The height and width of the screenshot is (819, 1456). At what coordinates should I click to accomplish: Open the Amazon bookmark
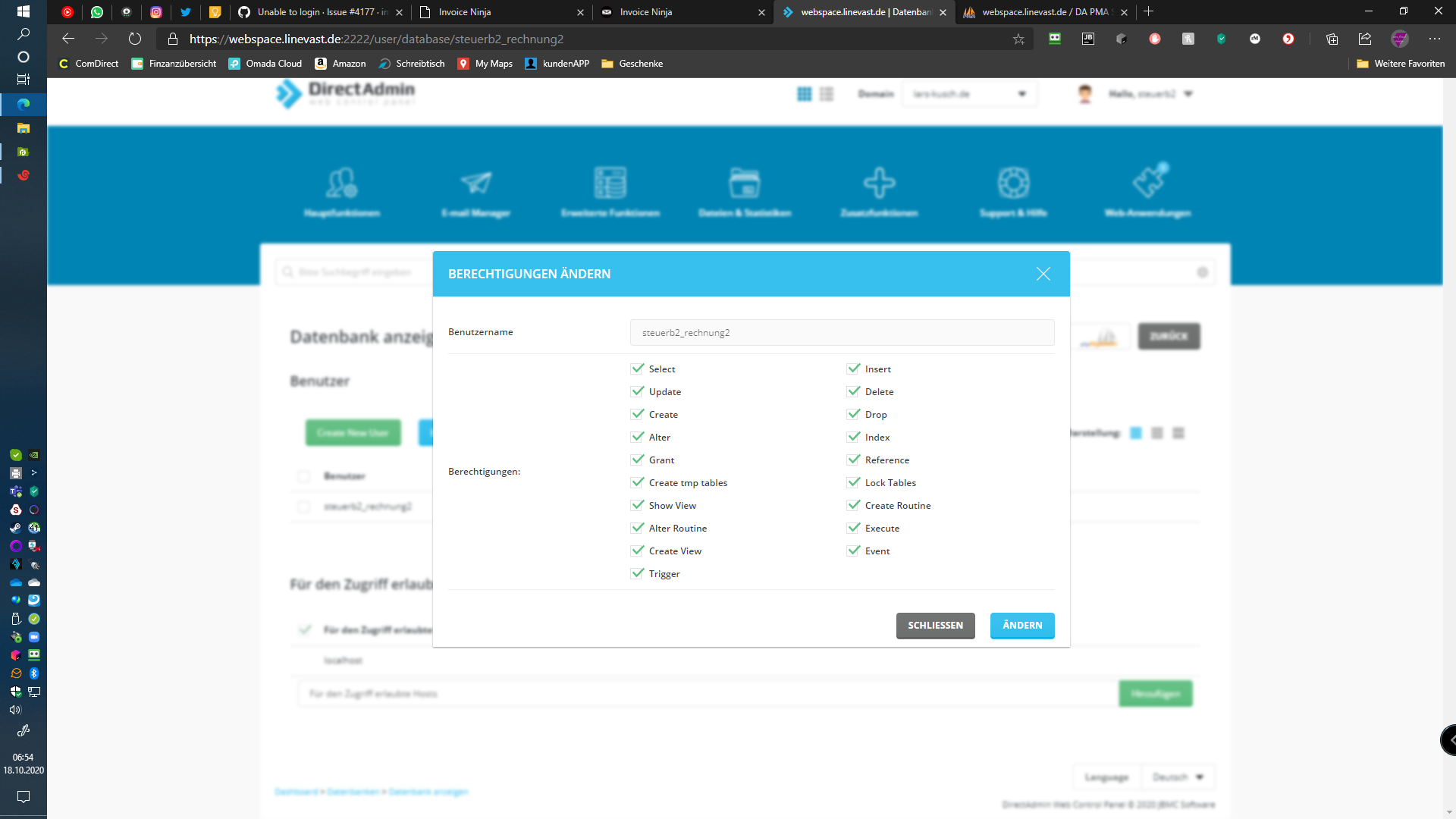pyautogui.click(x=340, y=64)
